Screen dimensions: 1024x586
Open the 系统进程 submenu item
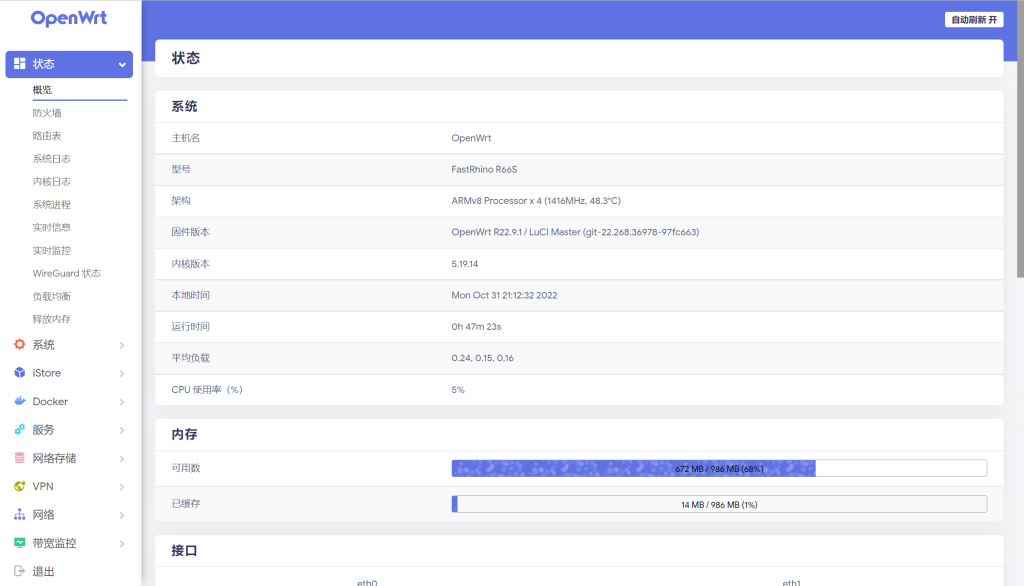click(52, 204)
